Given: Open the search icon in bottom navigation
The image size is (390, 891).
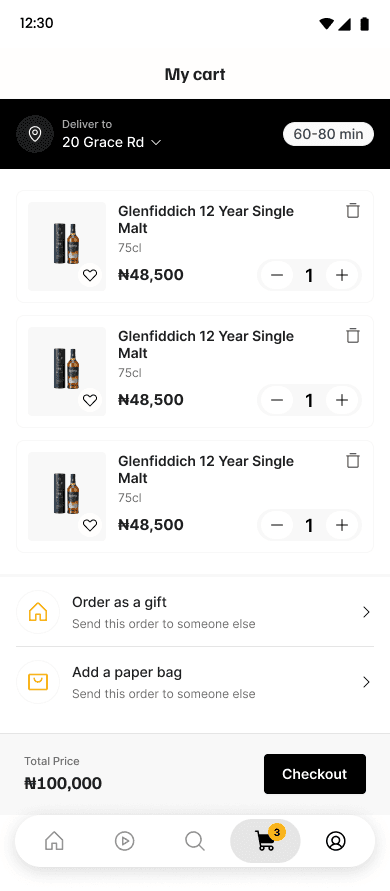Looking at the screenshot, I should point(195,840).
